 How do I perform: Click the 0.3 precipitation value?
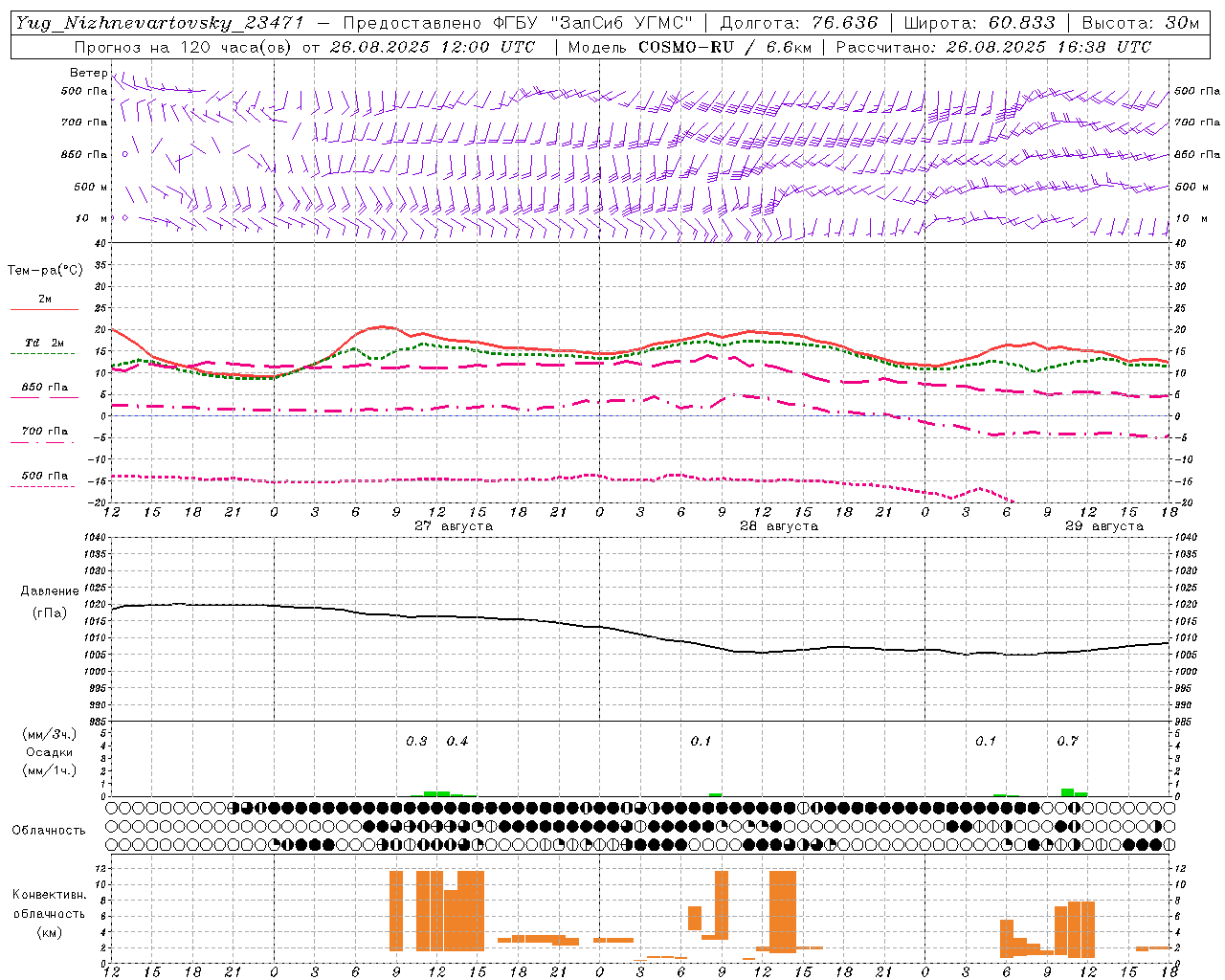tap(416, 742)
